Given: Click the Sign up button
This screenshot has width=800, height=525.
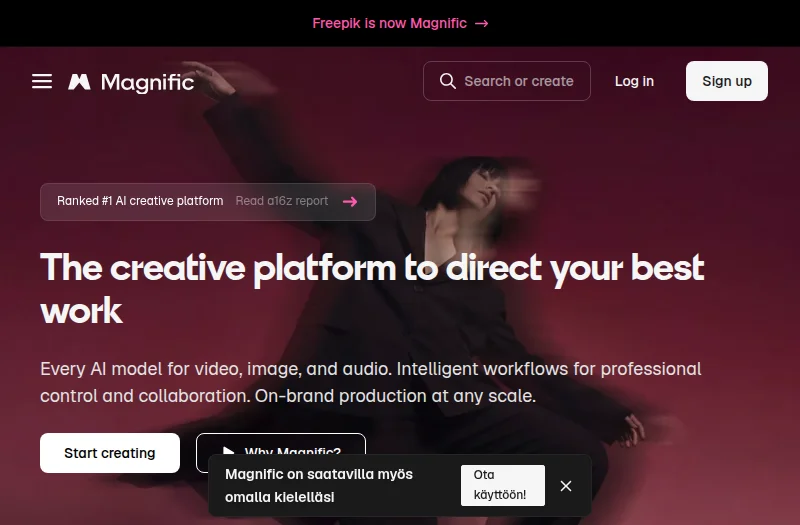Looking at the screenshot, I should tap(727, 81).
